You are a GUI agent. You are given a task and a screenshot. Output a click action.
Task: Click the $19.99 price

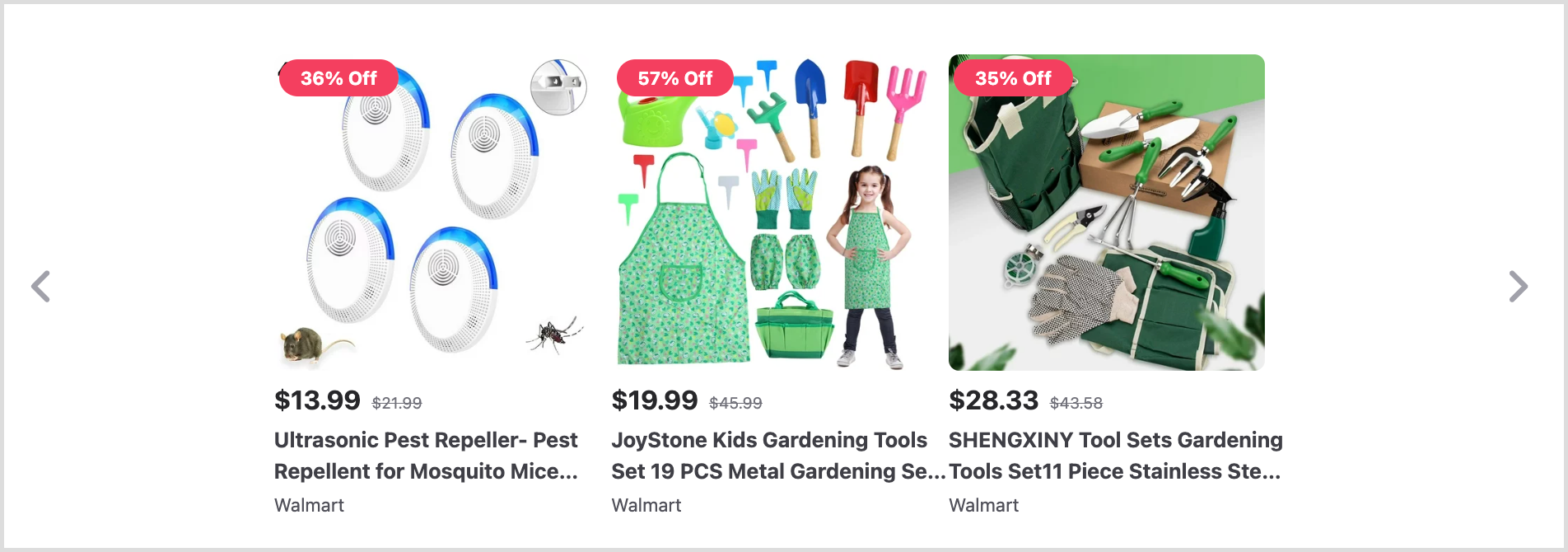click(655, 400)
